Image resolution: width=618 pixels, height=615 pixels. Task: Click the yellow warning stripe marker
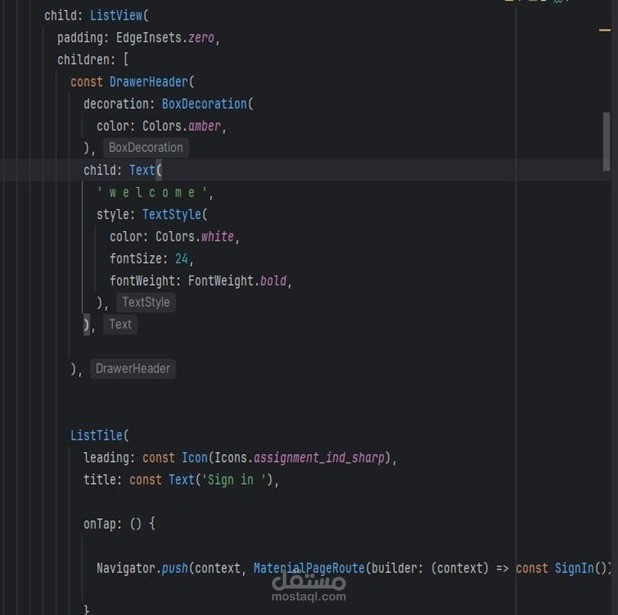pos(604,30)
